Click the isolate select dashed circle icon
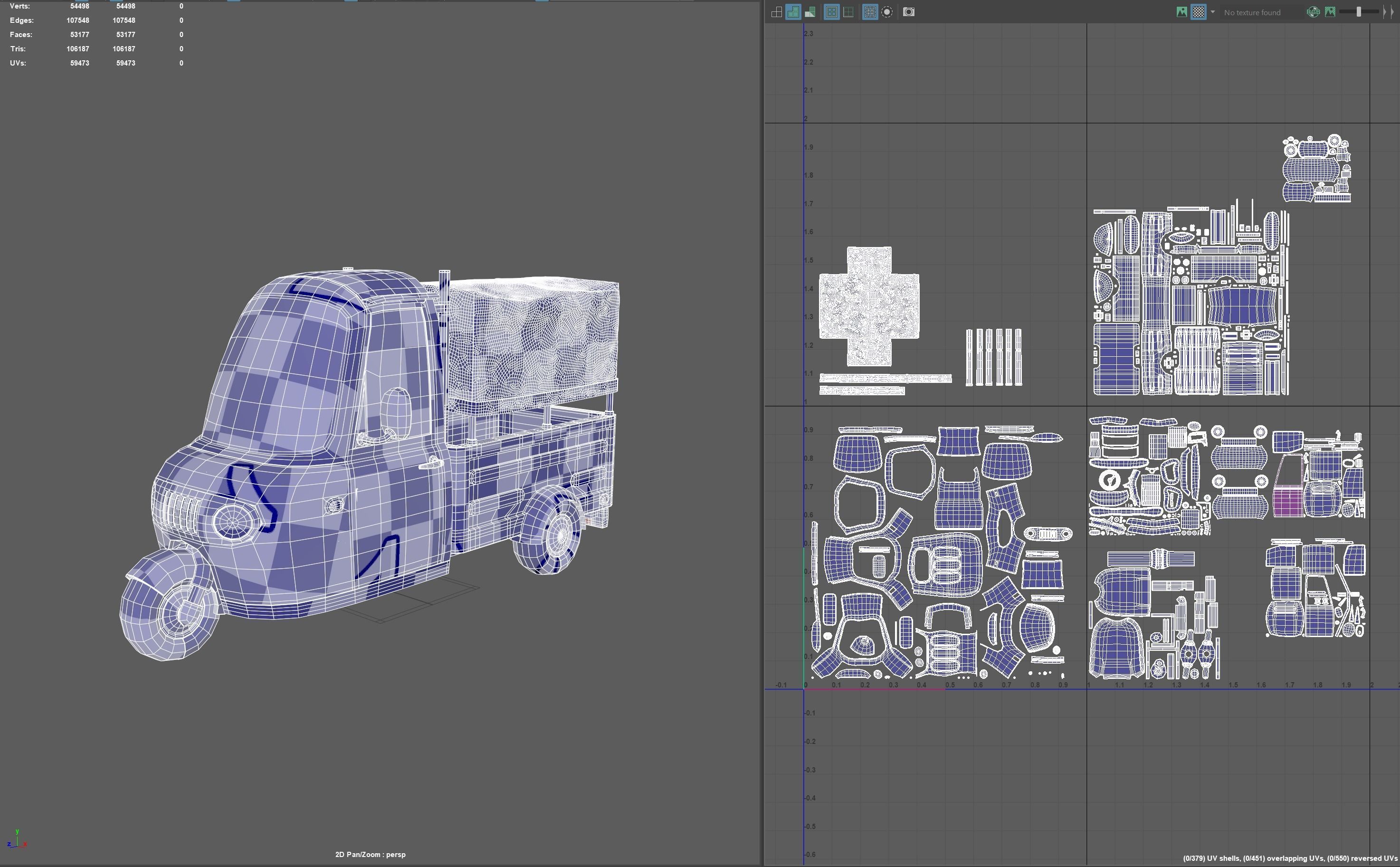1400x867 pixels. pos(887,12)
